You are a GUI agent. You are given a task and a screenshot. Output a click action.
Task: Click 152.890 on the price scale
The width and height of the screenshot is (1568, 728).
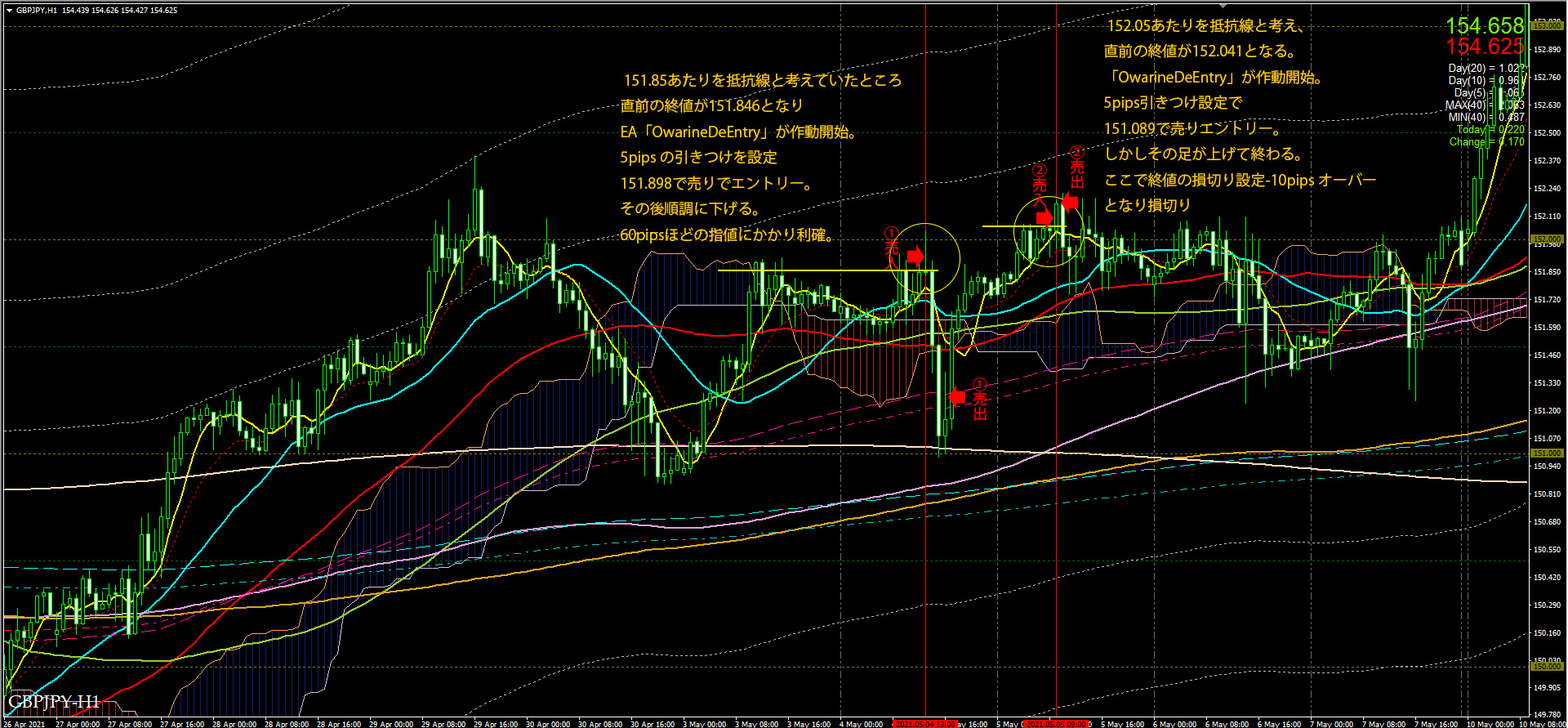(x=1548, y=50)
